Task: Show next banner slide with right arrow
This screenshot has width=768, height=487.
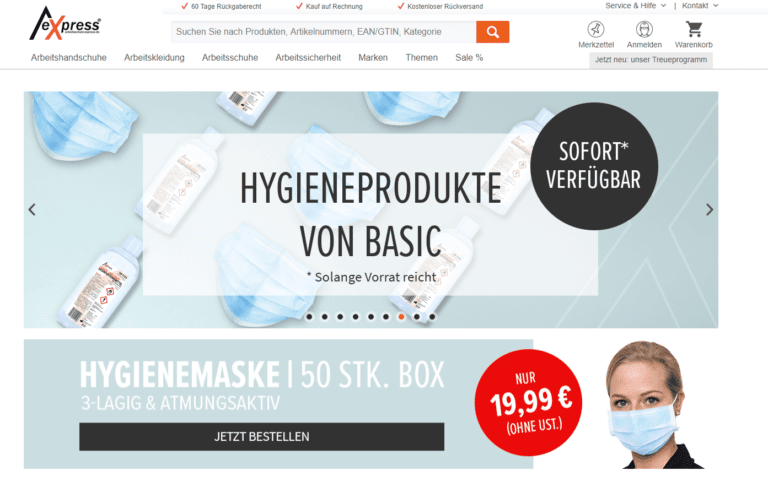Action: point(709,210)
